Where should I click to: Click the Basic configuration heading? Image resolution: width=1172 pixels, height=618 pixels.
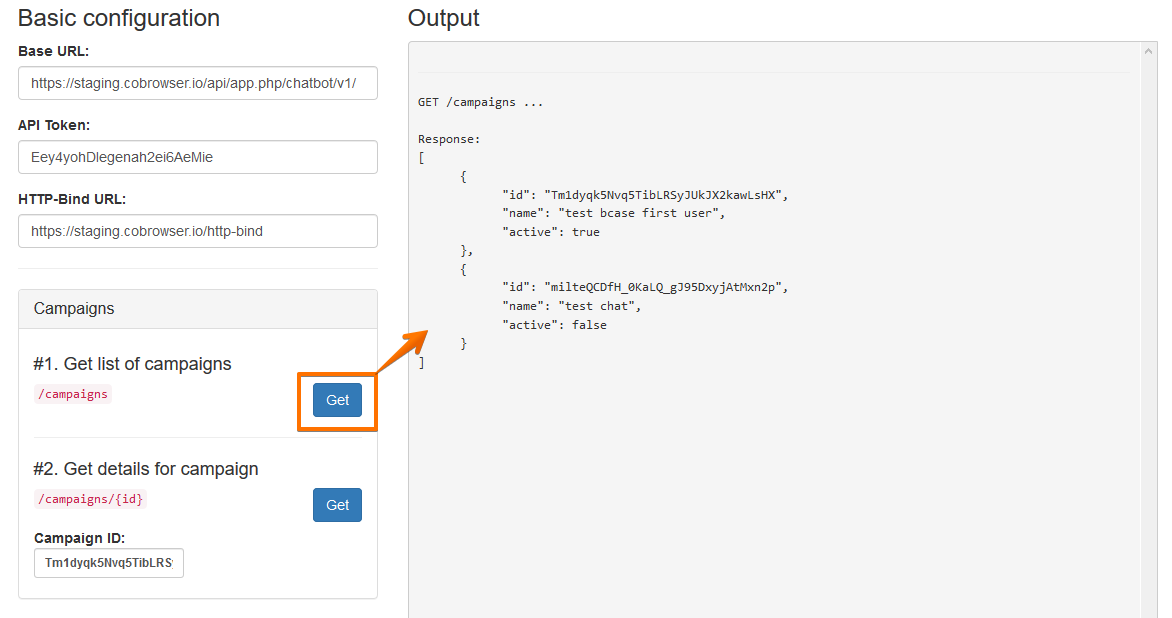tap(118, 18)
